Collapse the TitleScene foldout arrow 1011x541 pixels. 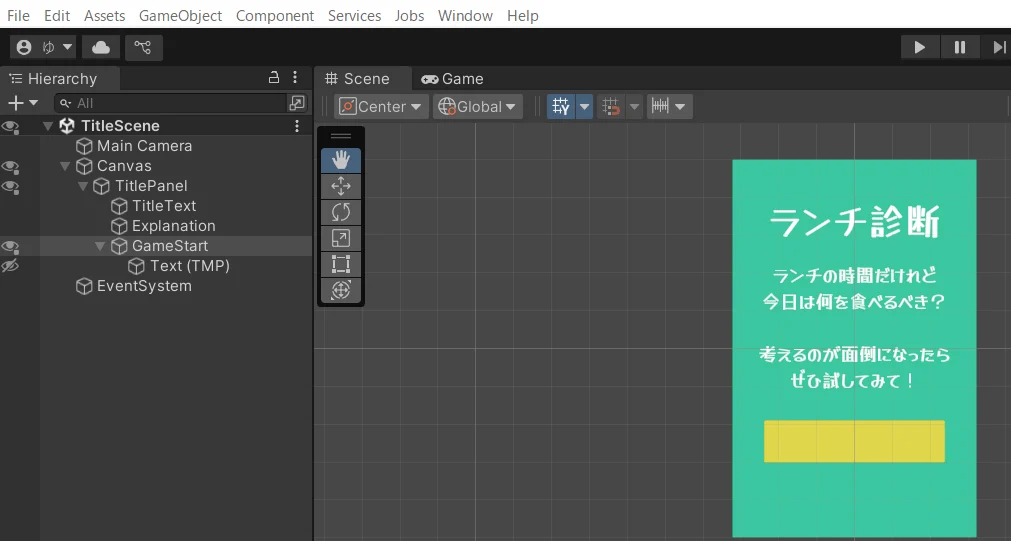(x=48, y=126)
